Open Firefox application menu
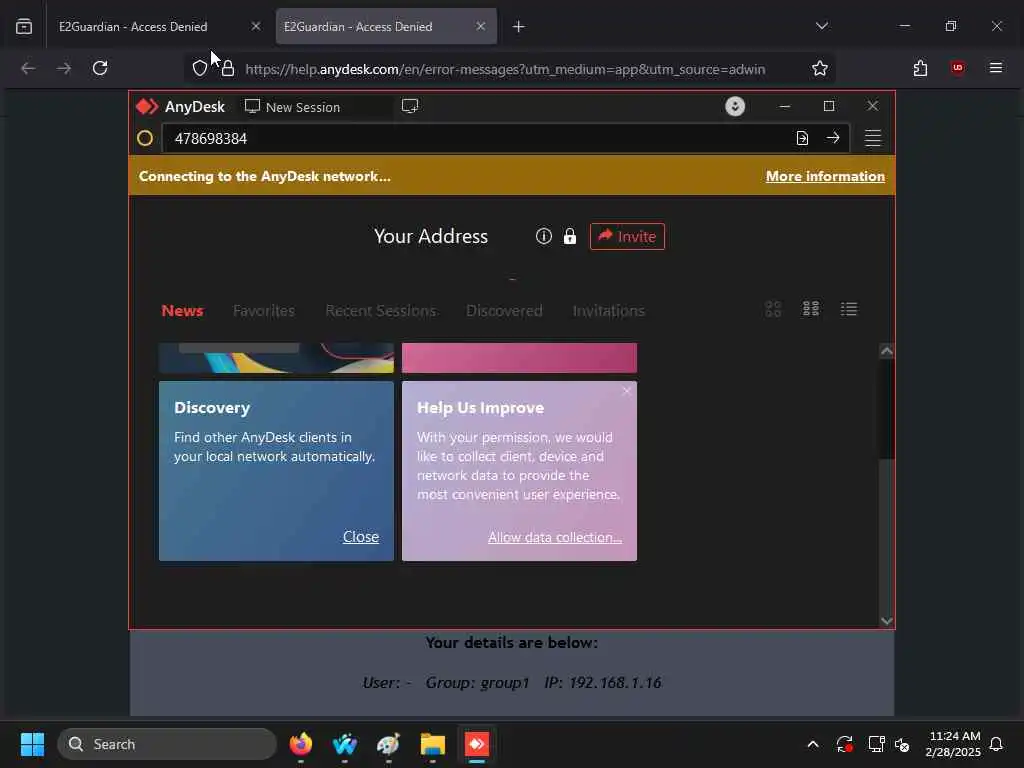The image size is (1024, 768). [996, 68]
